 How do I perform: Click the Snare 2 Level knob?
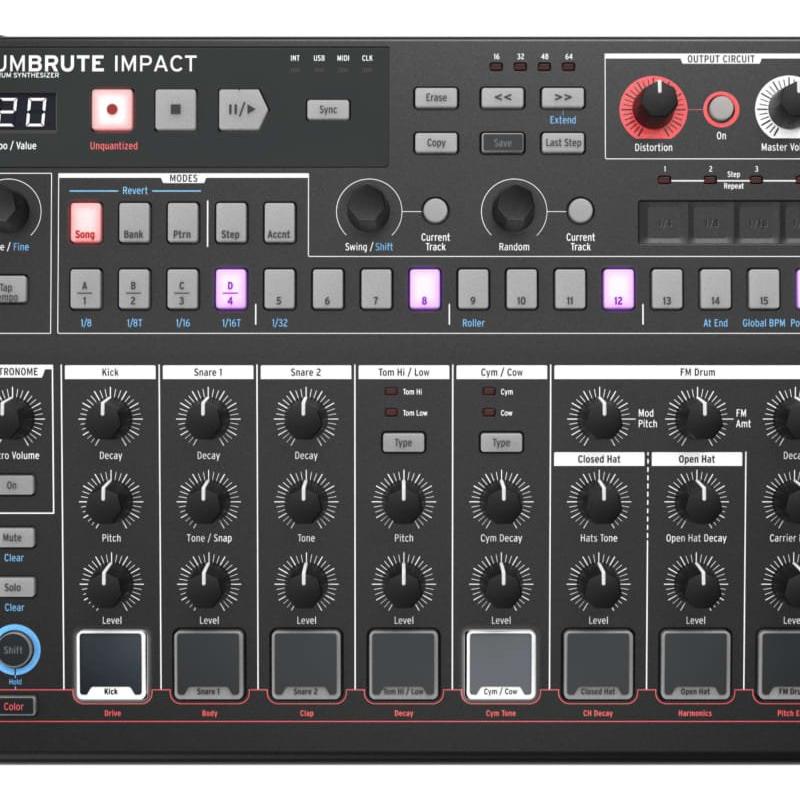point(306,583)
